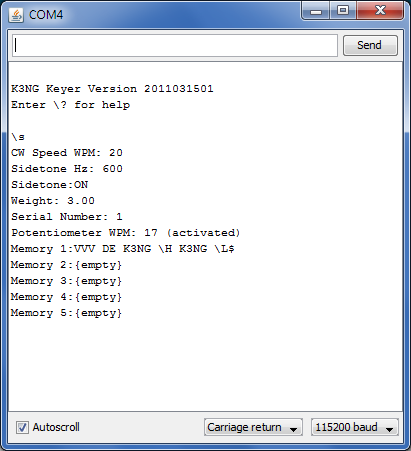411x451 pixels.
Task: Click the Java icon in the COM4 title bar
Action: (16, 15)
